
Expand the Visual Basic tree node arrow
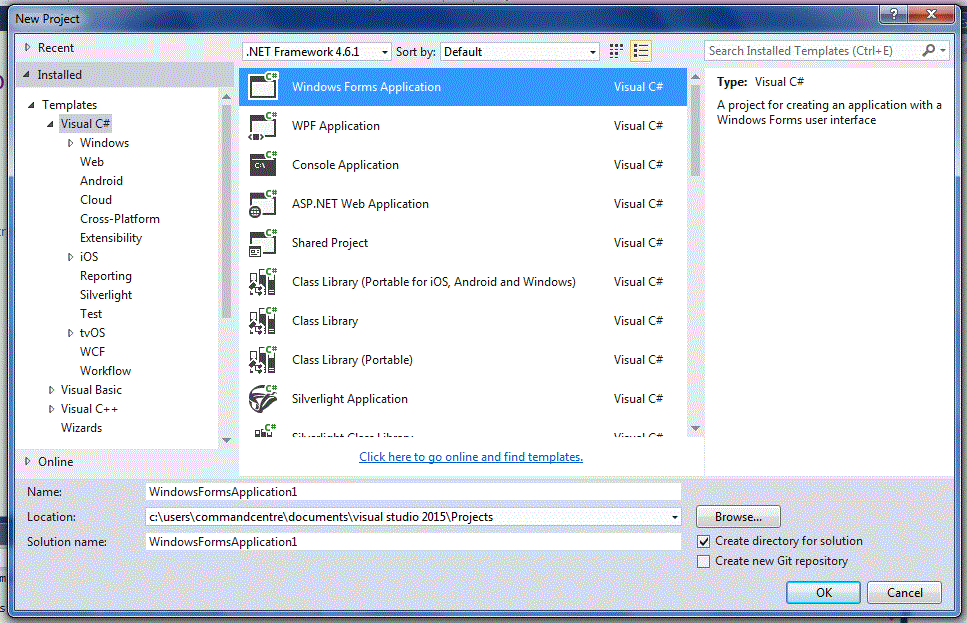point(51,390)
